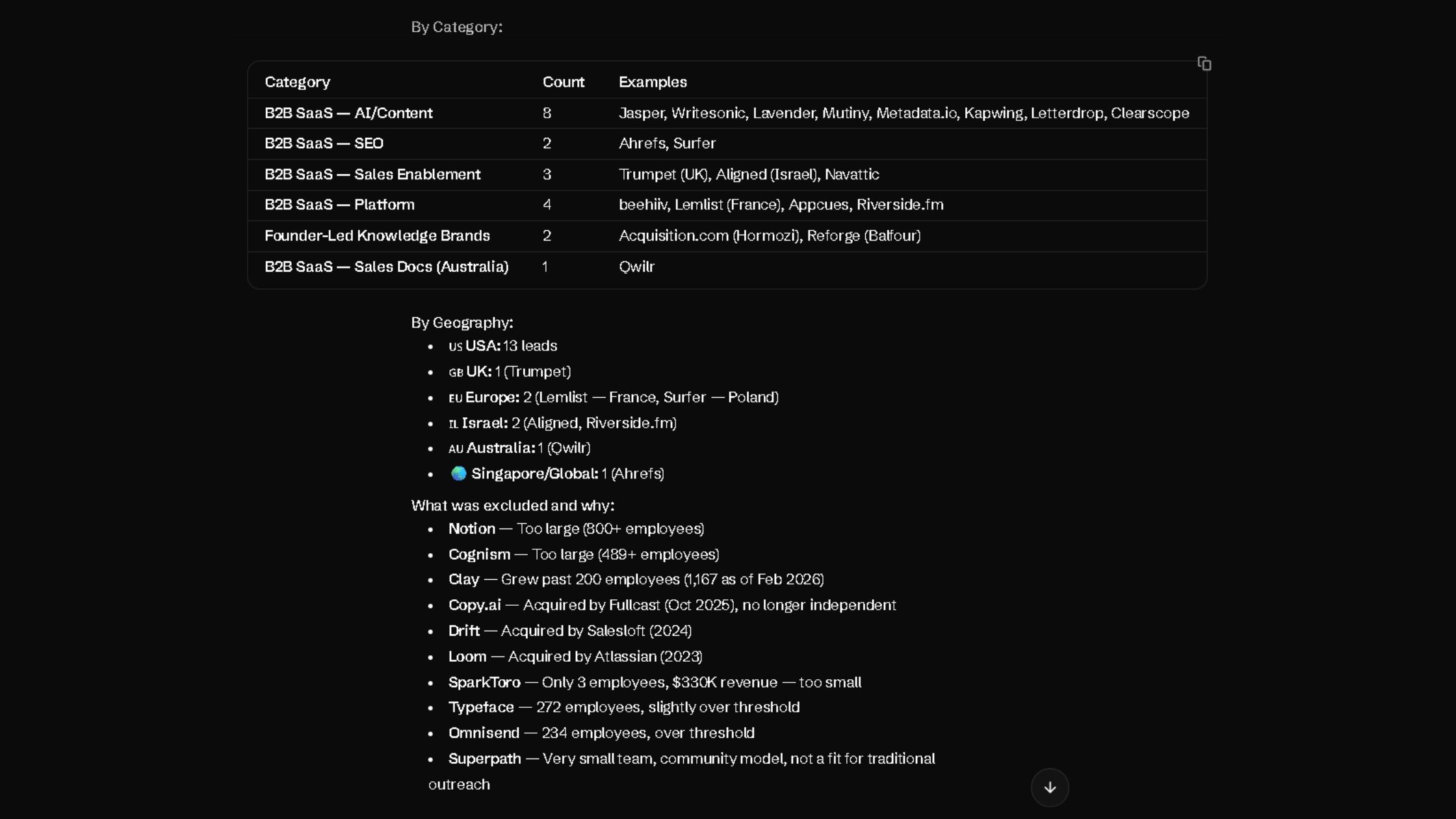Click the Superpath exclusion line
The image size is (1456, 819).
click(682, 772)
